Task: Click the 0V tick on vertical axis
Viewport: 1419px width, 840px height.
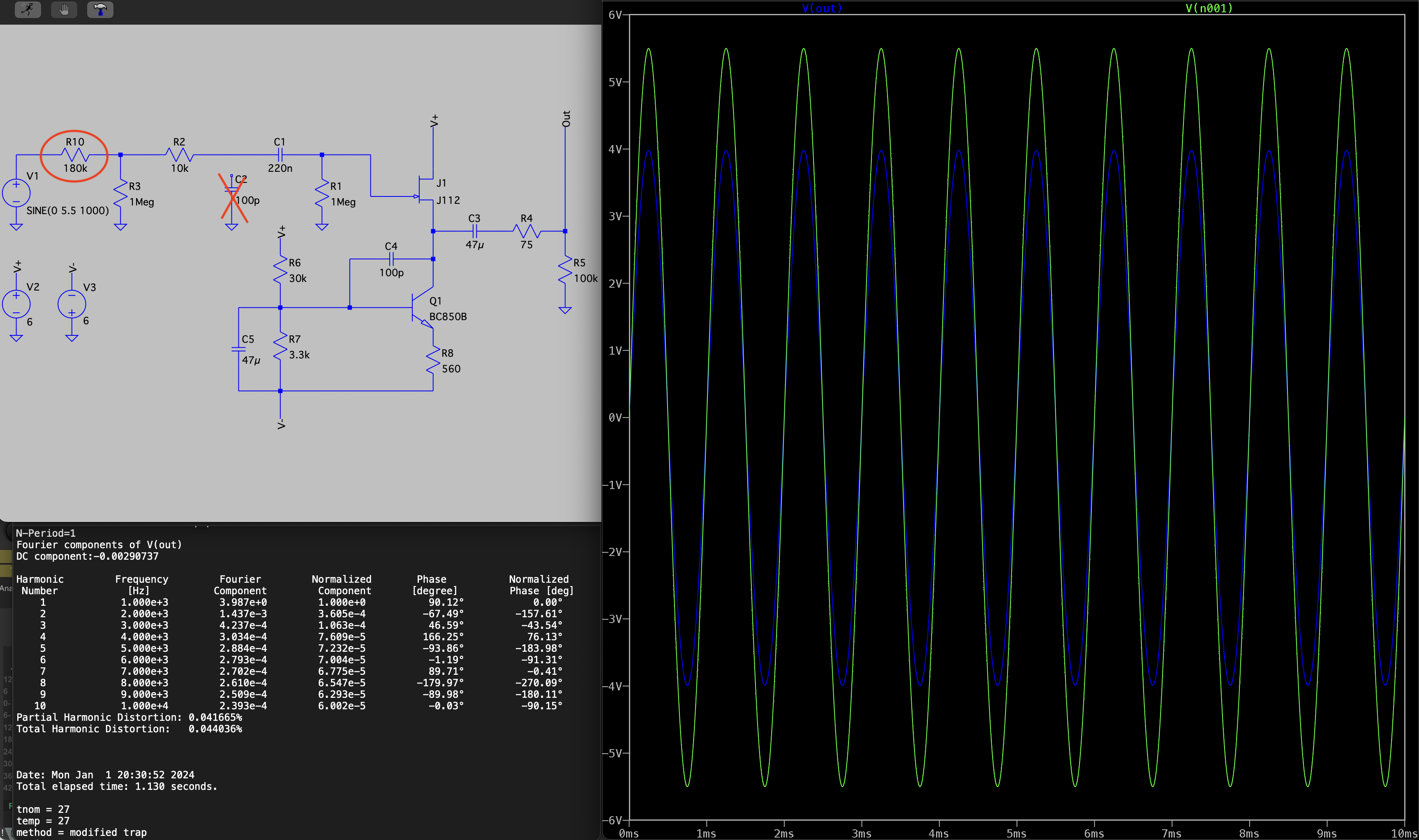Action: point(616,418)
